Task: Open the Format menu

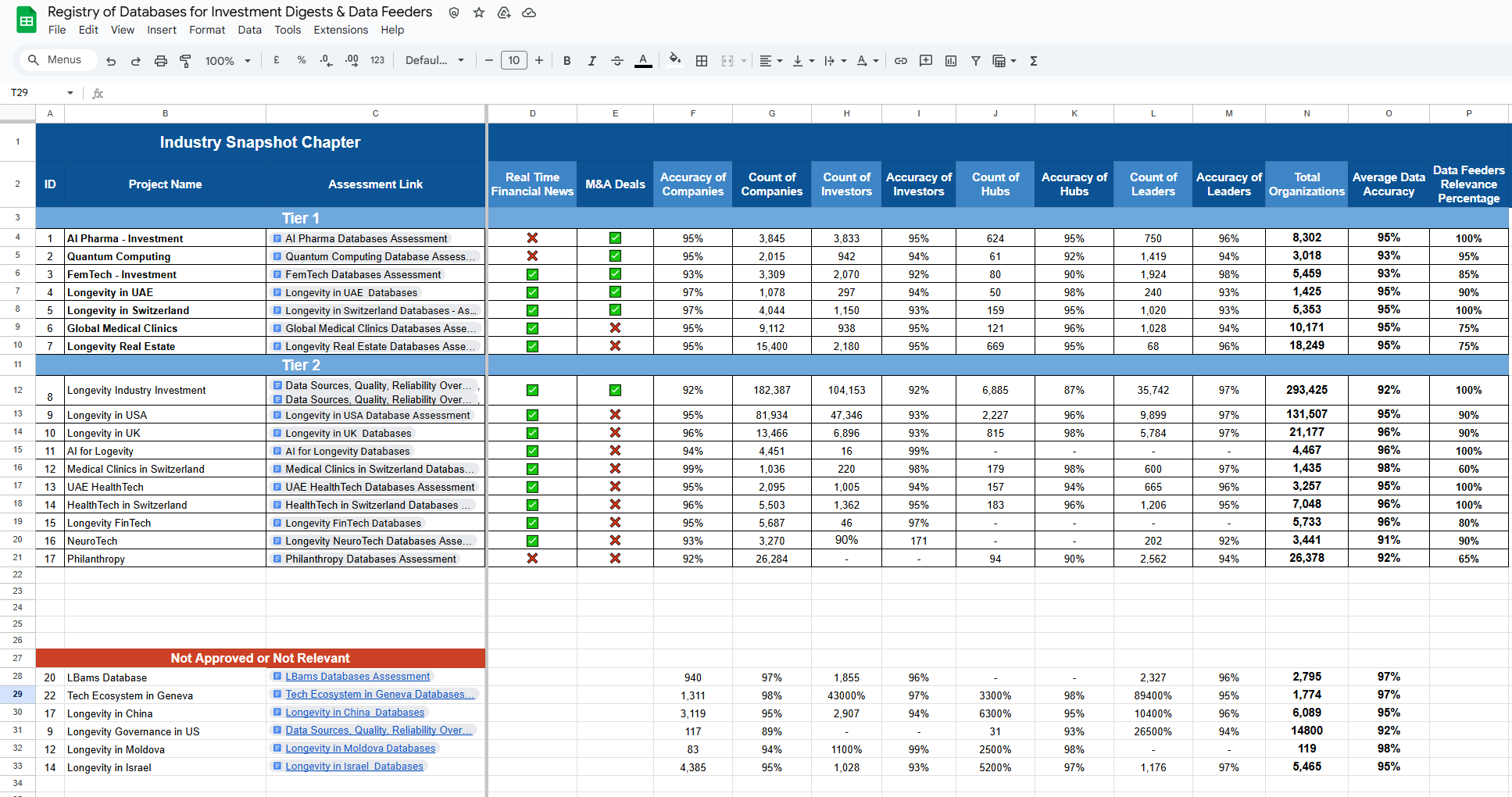Action: tap(206, 30)
